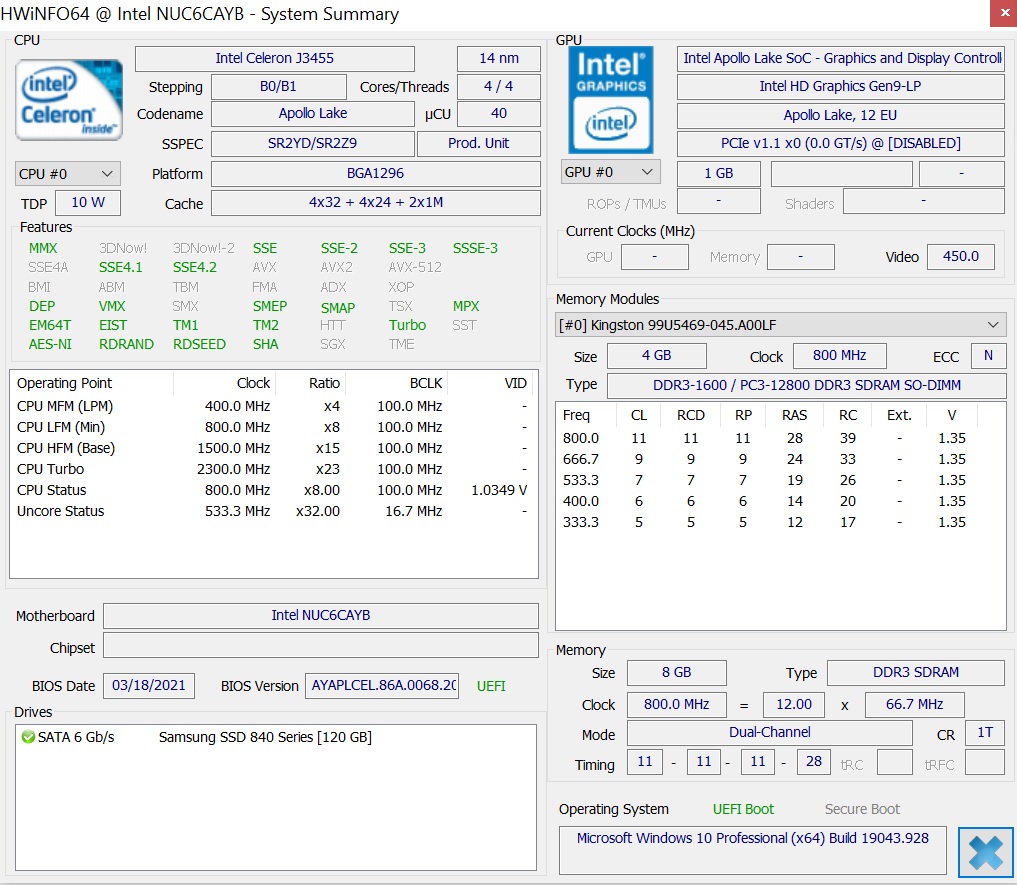1017x885 pixels.
Task: Click the Clock column header in operating points
Action: 224,383
